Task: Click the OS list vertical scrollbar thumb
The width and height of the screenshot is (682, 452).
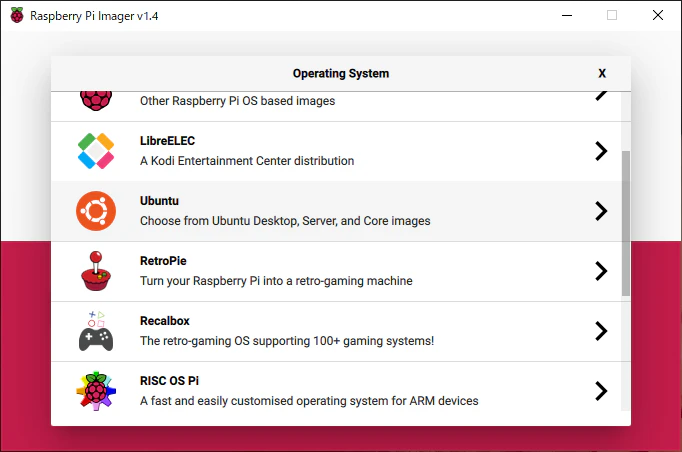Action: pyautogui.click(x=625, y=223)
